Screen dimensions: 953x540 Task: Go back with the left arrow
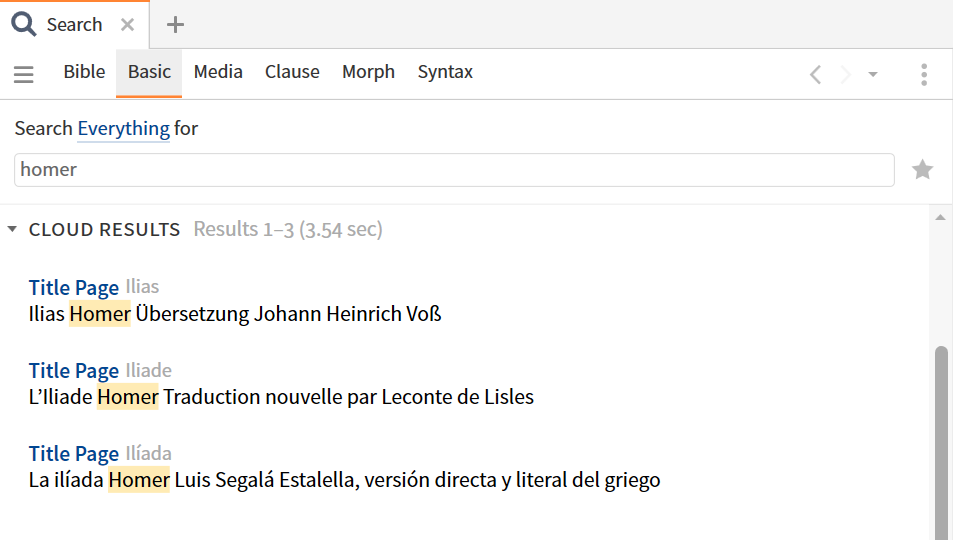pyautogui.click(x=816, y=75)
